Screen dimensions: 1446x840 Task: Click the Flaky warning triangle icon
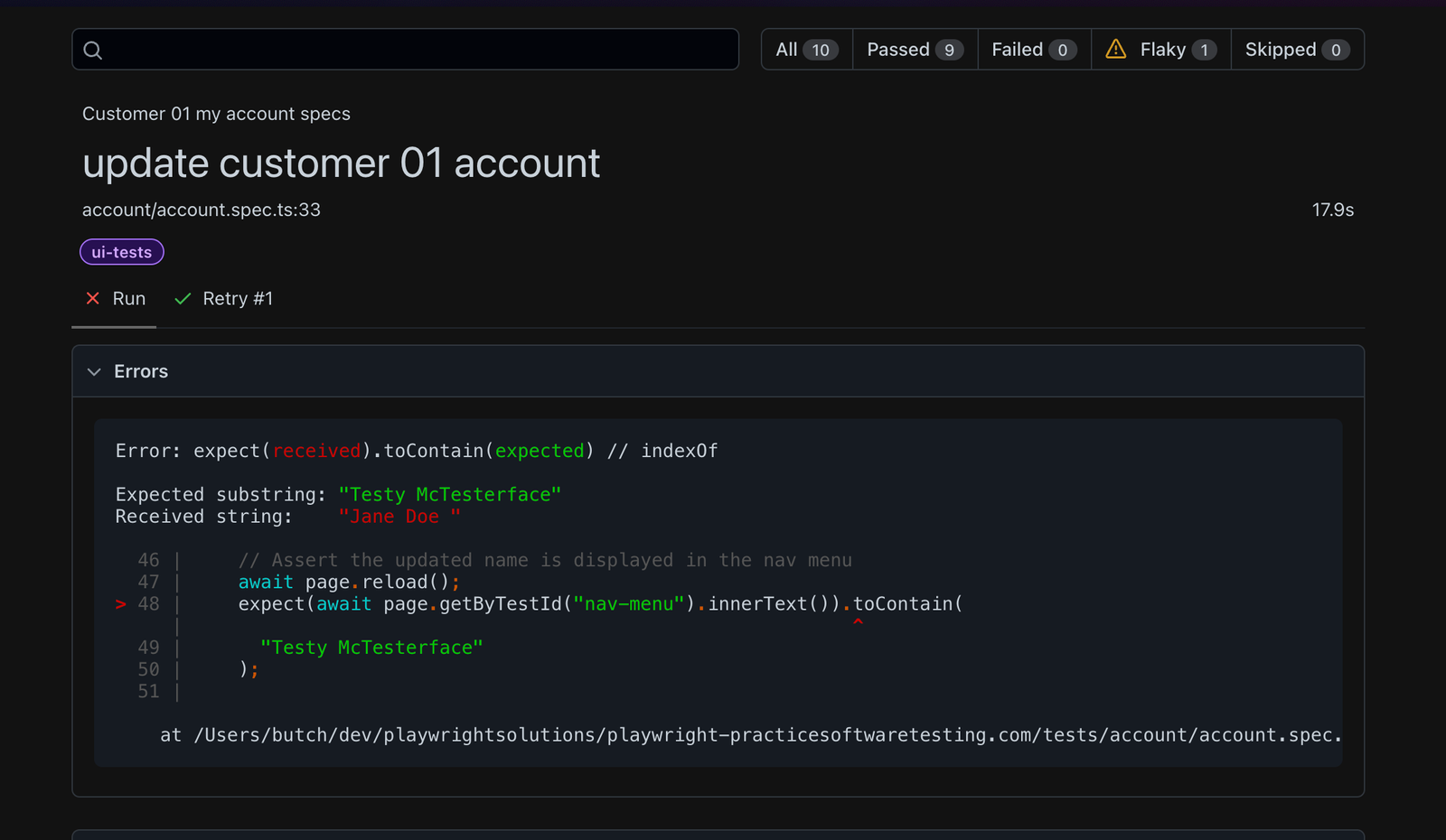pyautogui.click(x=1115, y=50)
